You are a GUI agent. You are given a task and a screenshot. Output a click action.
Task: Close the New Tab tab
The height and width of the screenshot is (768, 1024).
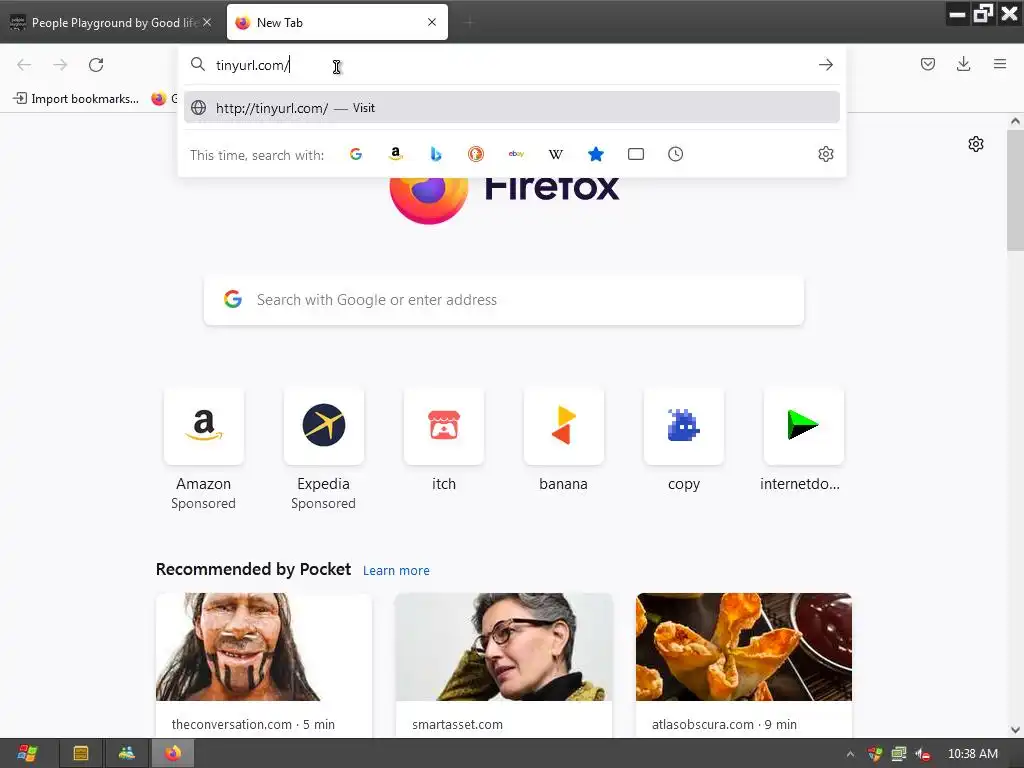point(432,22)
